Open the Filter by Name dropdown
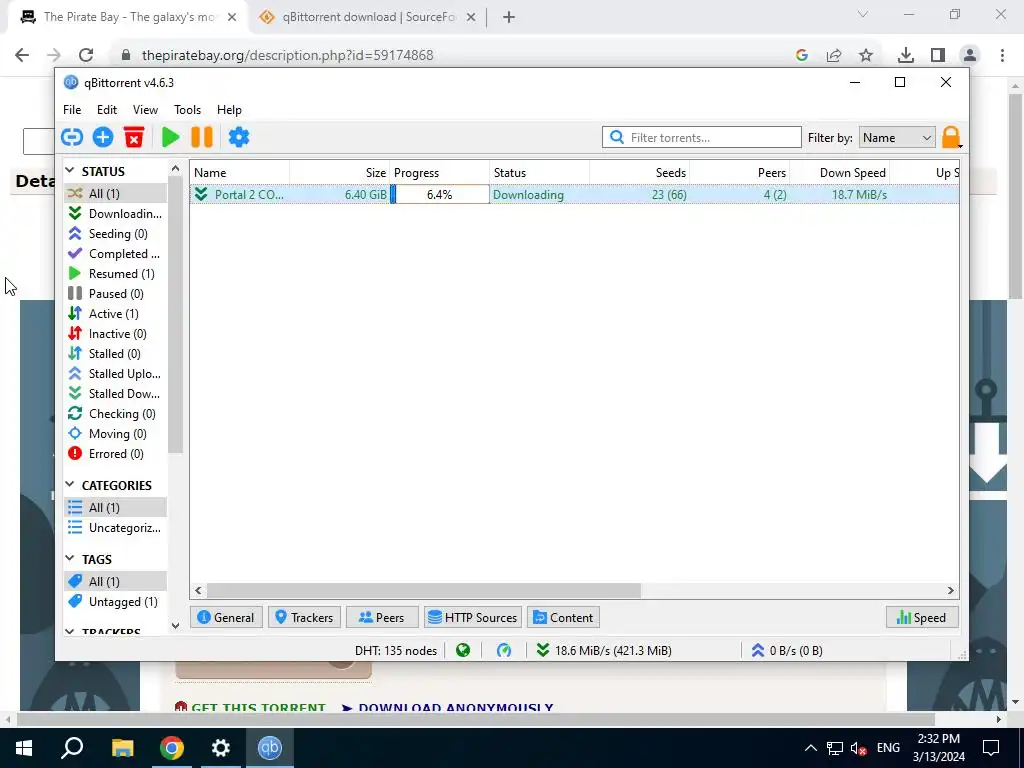Screen dimensions: 1024x768 [897, 138]
